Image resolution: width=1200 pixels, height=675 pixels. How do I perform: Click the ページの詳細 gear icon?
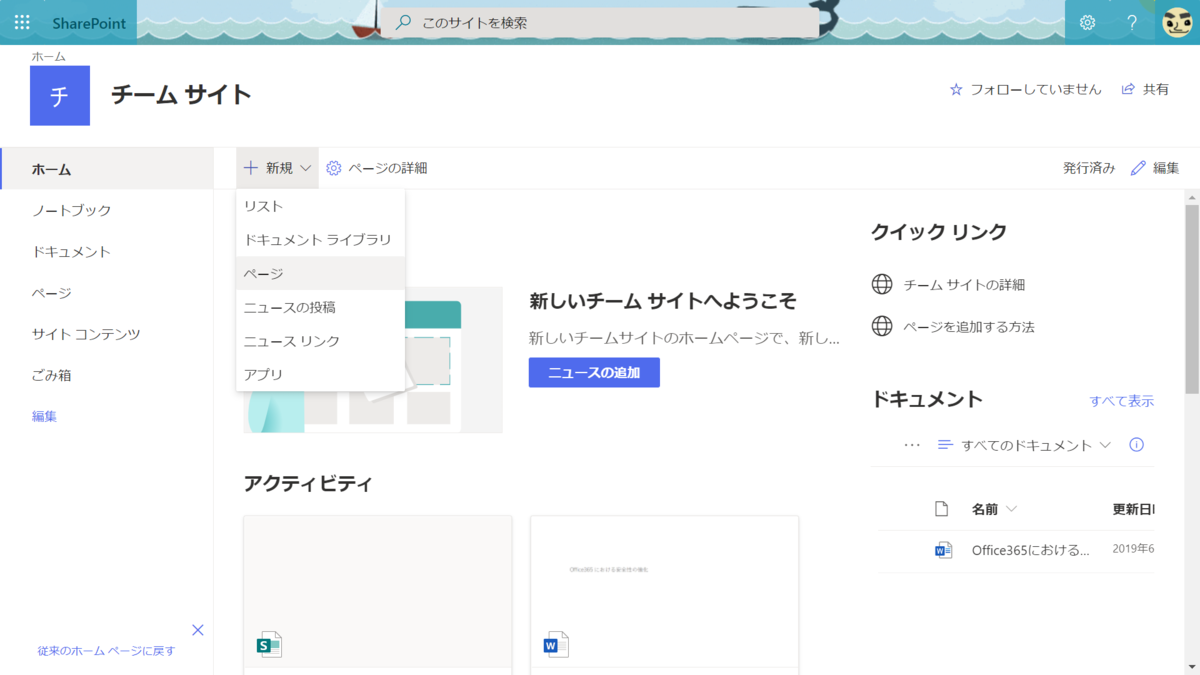[334, 168]
